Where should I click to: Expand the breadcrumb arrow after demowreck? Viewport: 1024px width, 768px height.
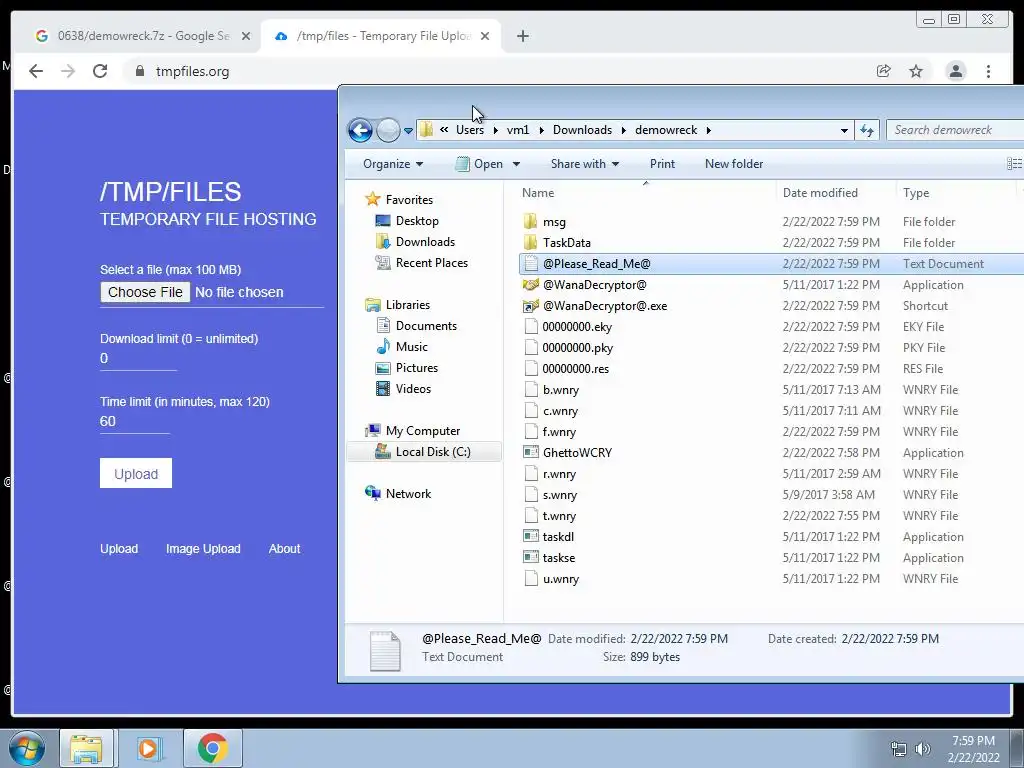point(708,130)
